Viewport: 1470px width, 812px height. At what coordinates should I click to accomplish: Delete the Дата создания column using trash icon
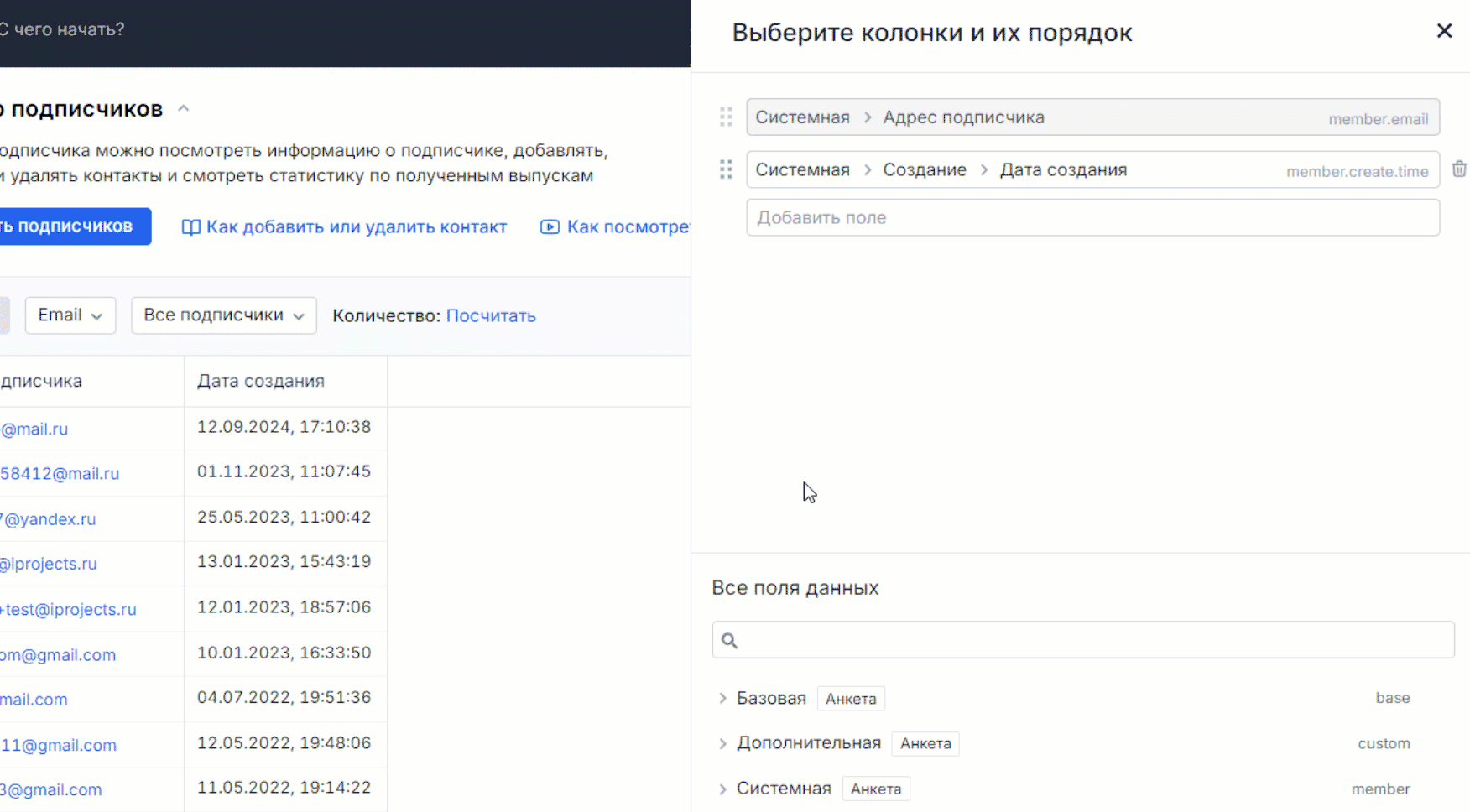pos(1459,169)
